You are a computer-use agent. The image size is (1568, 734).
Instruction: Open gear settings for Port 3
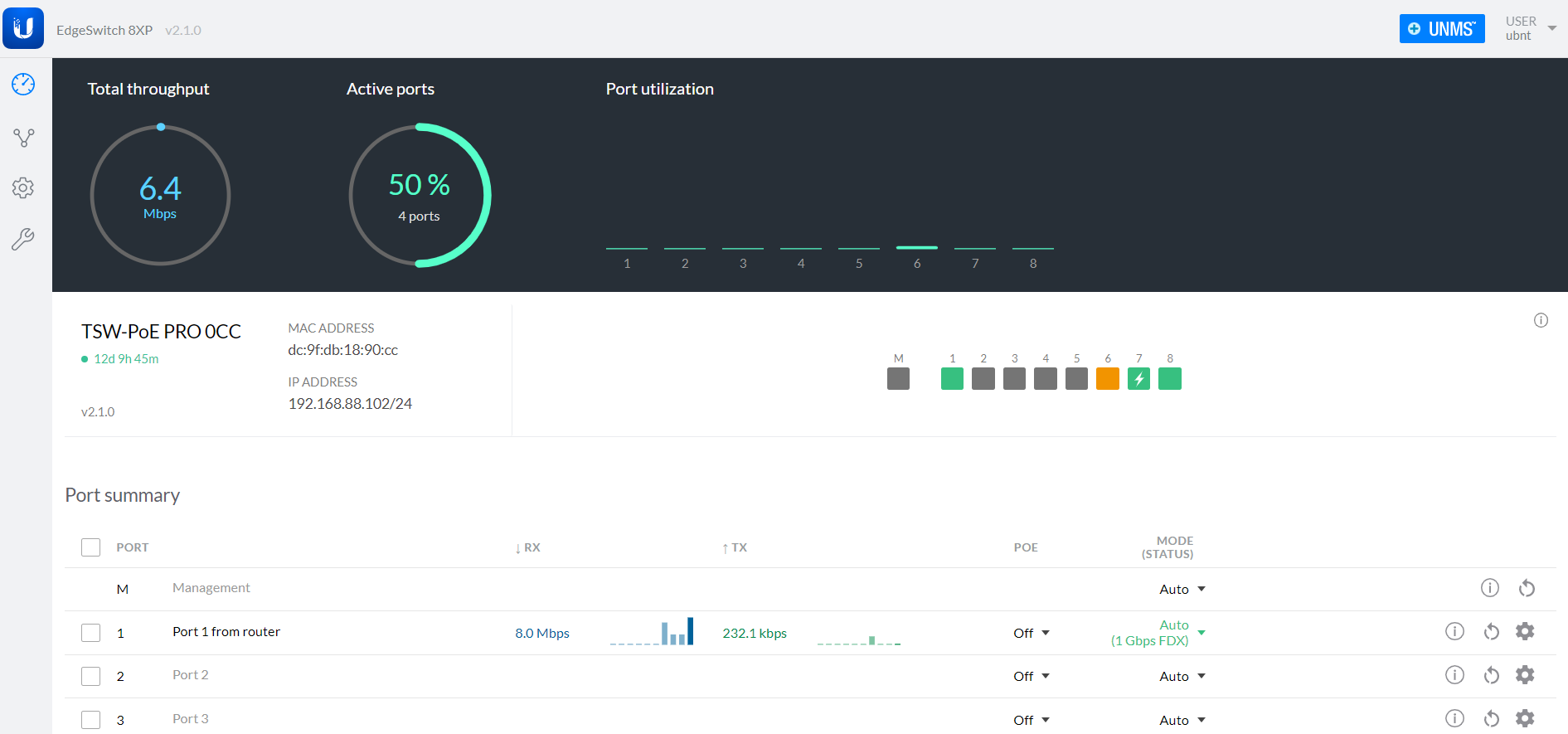tap(1525, 718)
